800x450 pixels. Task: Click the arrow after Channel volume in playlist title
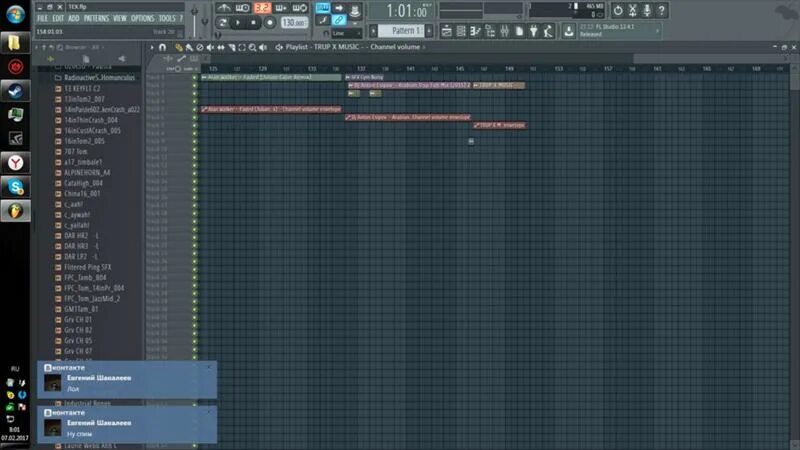coord(424,47)
